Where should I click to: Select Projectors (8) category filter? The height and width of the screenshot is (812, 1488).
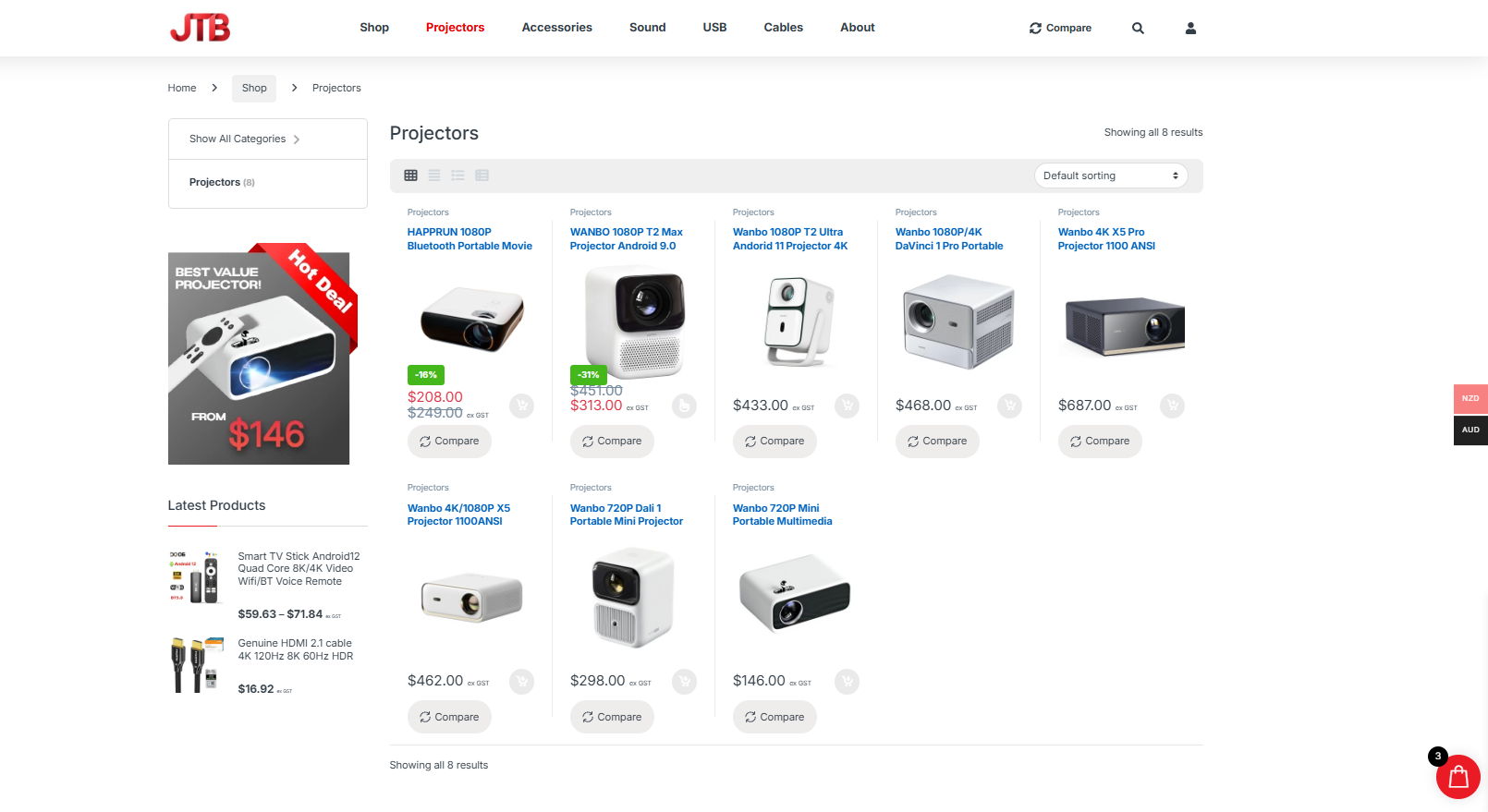[222, 182]
